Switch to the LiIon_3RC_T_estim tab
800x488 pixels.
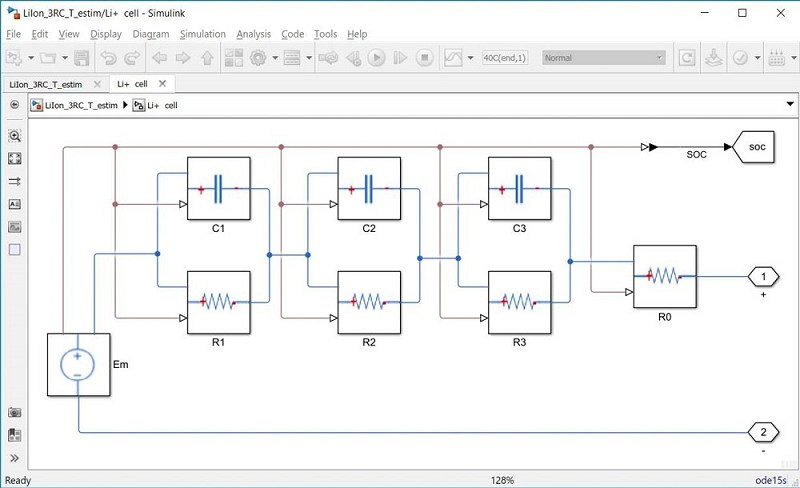pos(47,84)
